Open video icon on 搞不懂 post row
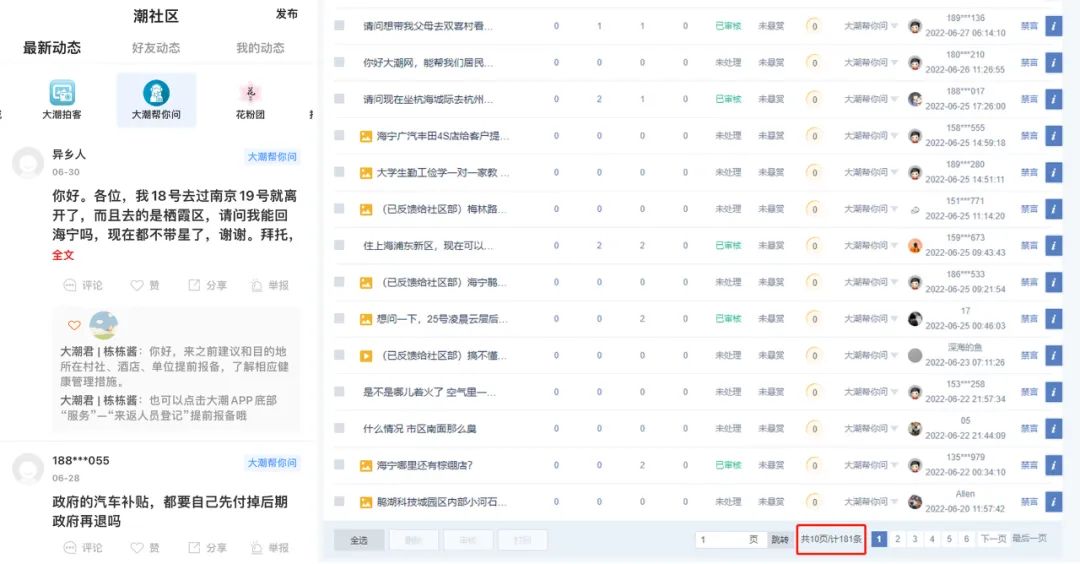 click(366, 356)
